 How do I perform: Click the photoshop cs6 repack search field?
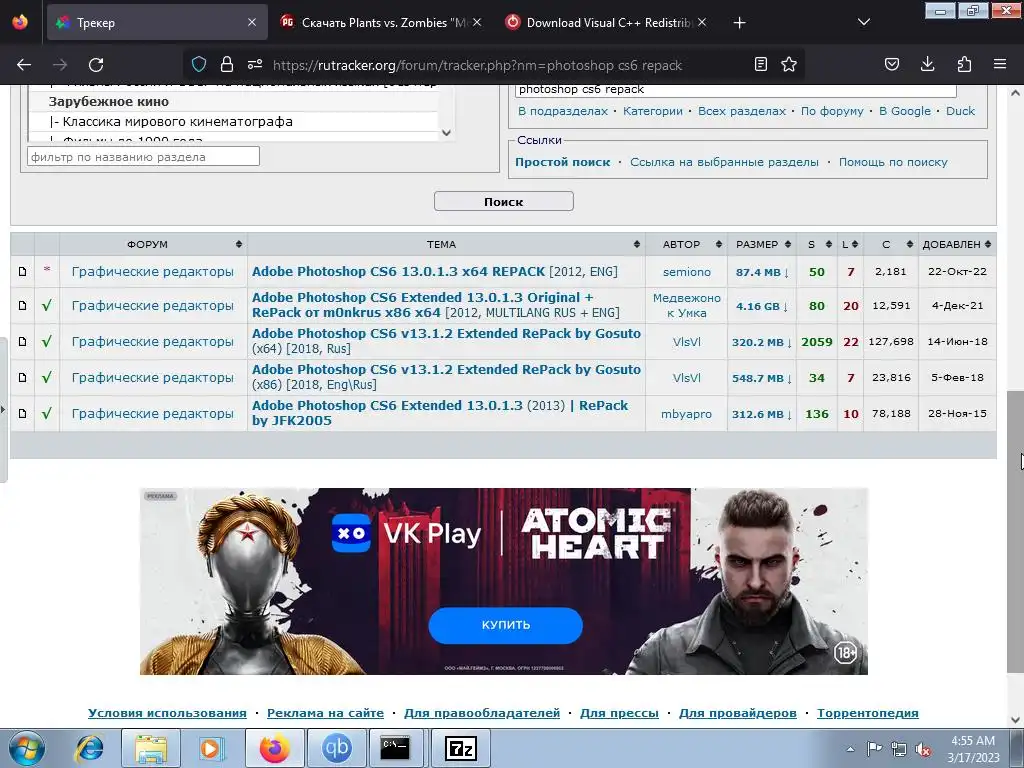735,89
